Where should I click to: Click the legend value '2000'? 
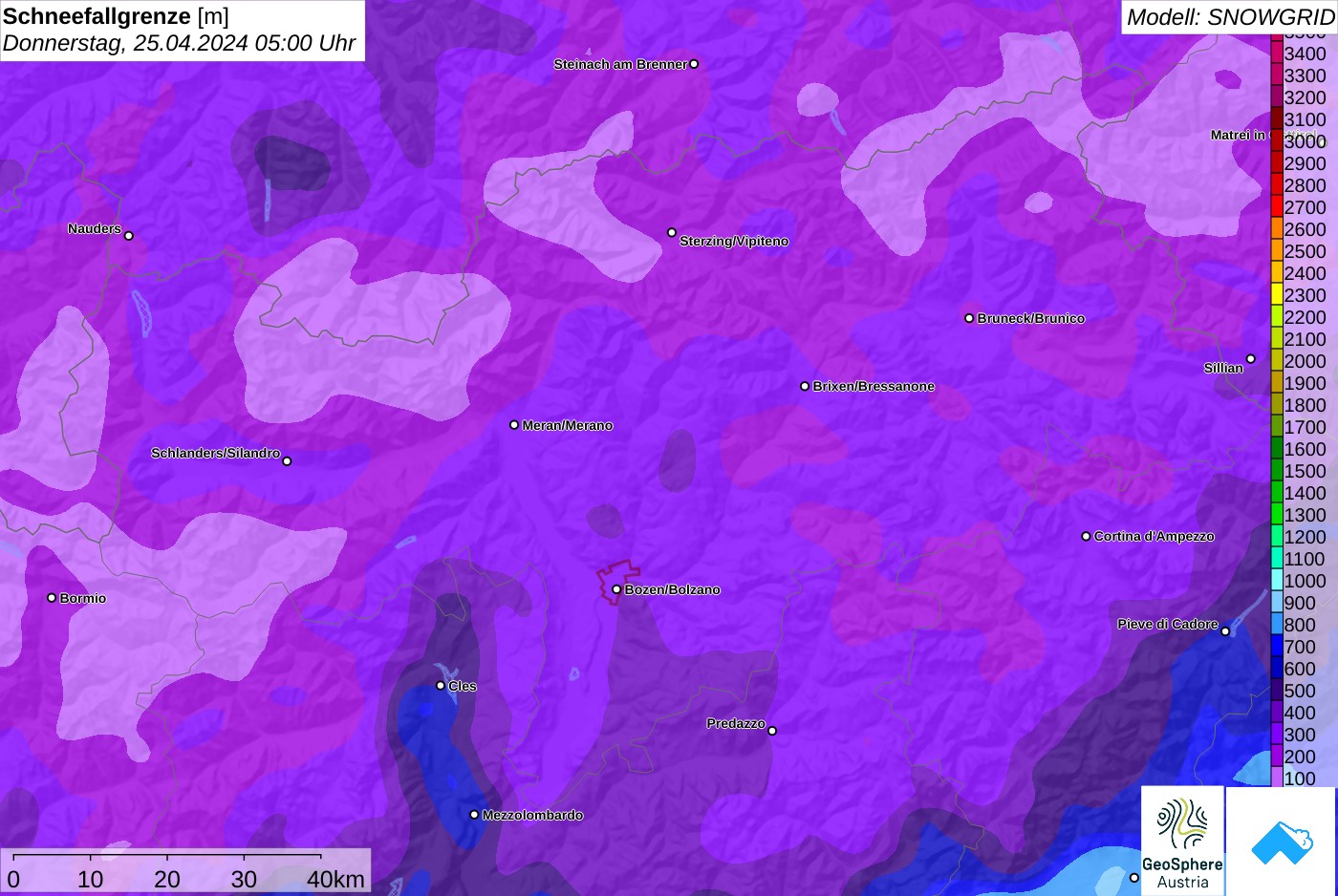(1306, 361)
